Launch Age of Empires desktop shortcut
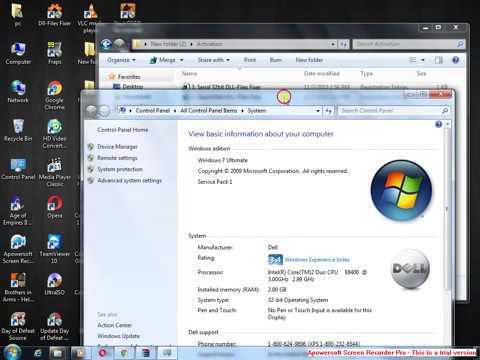Viewport: 480px width, 360px height. pyautogui.click(x=17, y=210)
